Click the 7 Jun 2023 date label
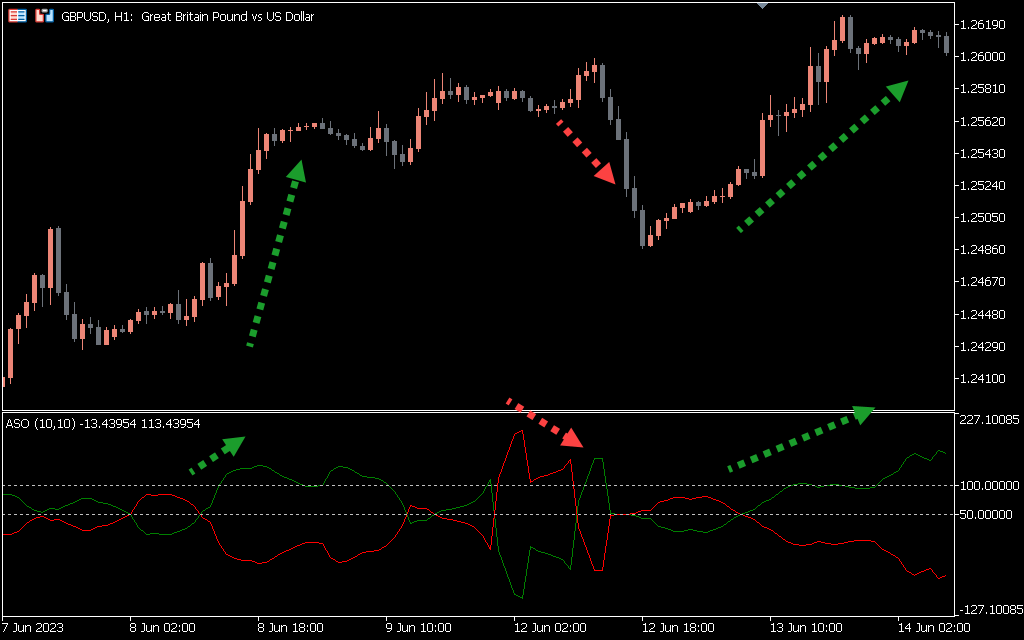 pyautogui.click(x=33, y=628)
